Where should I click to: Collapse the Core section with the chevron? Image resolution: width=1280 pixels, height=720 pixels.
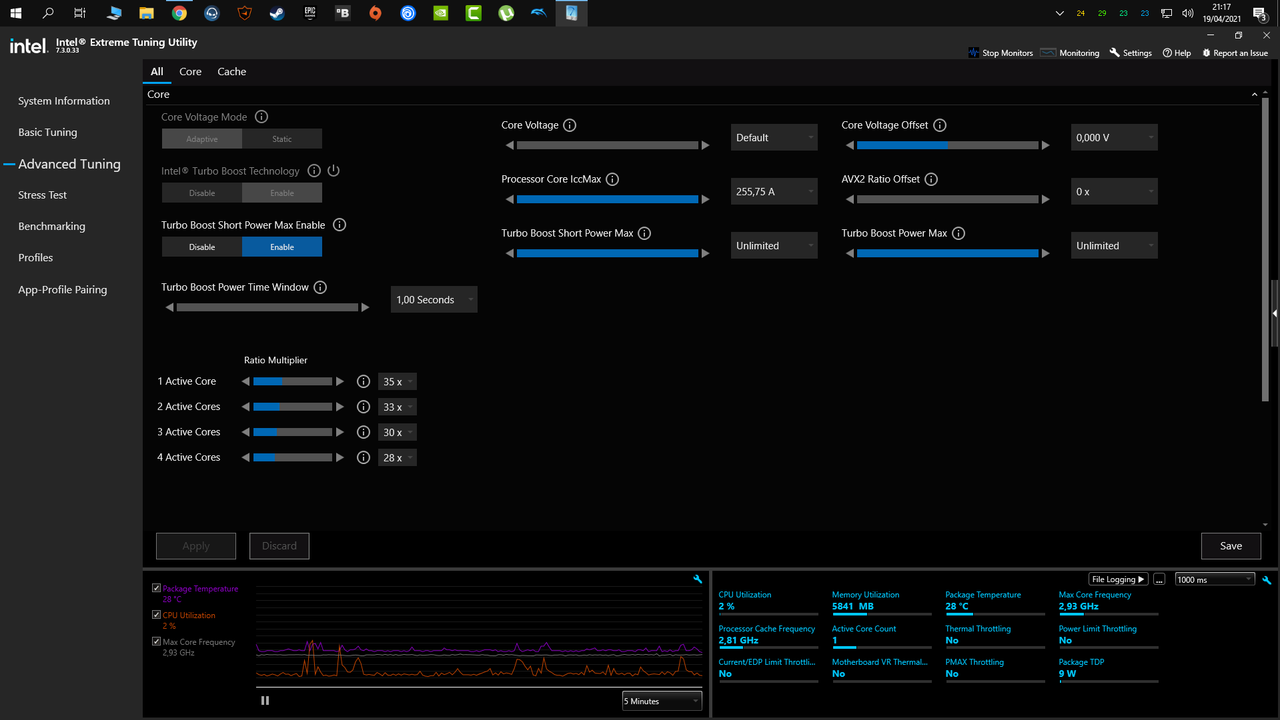pos(1255,94)
